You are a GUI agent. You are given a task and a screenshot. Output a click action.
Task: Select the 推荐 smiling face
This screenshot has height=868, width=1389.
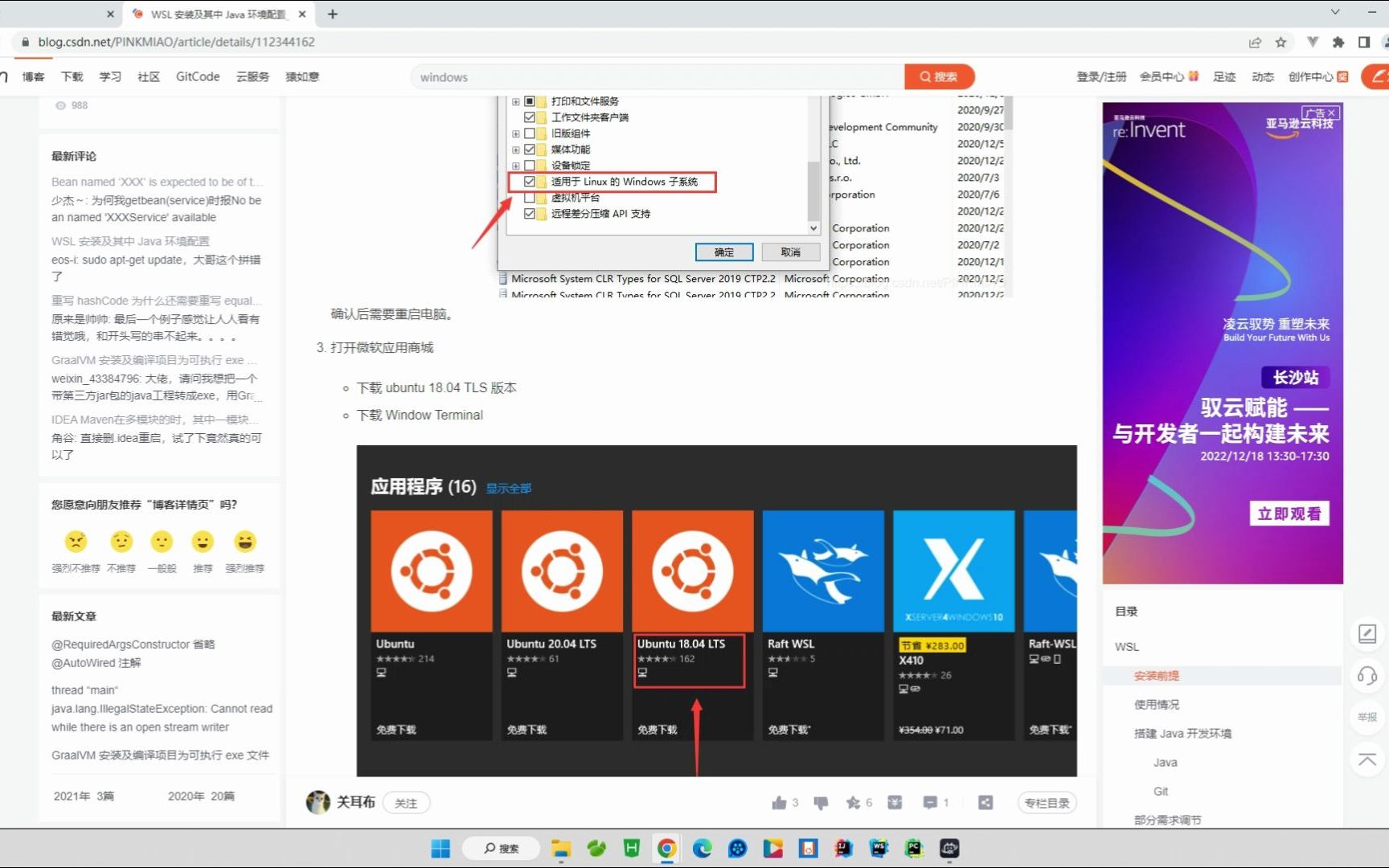click(203, 542)
